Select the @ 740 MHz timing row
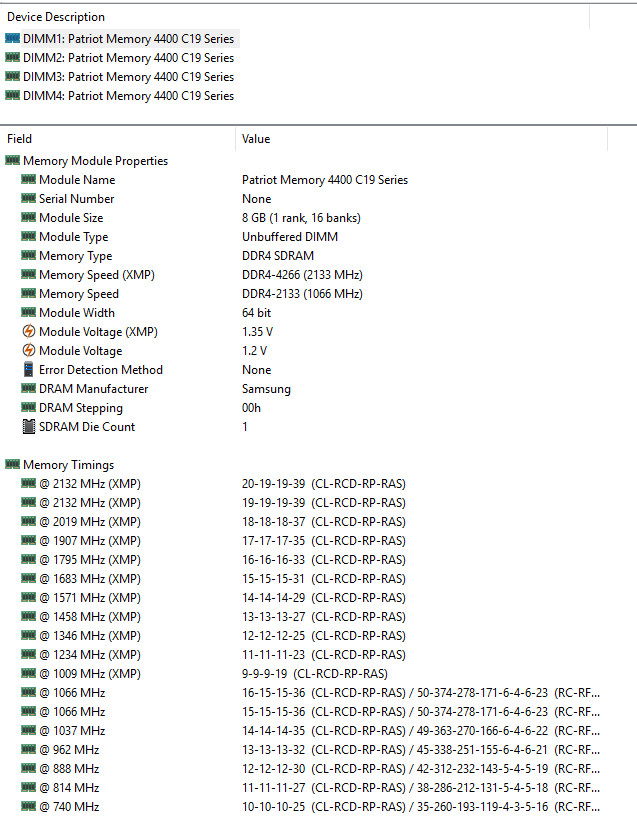This screenshot has height=830, width=637. click(69, 807)
